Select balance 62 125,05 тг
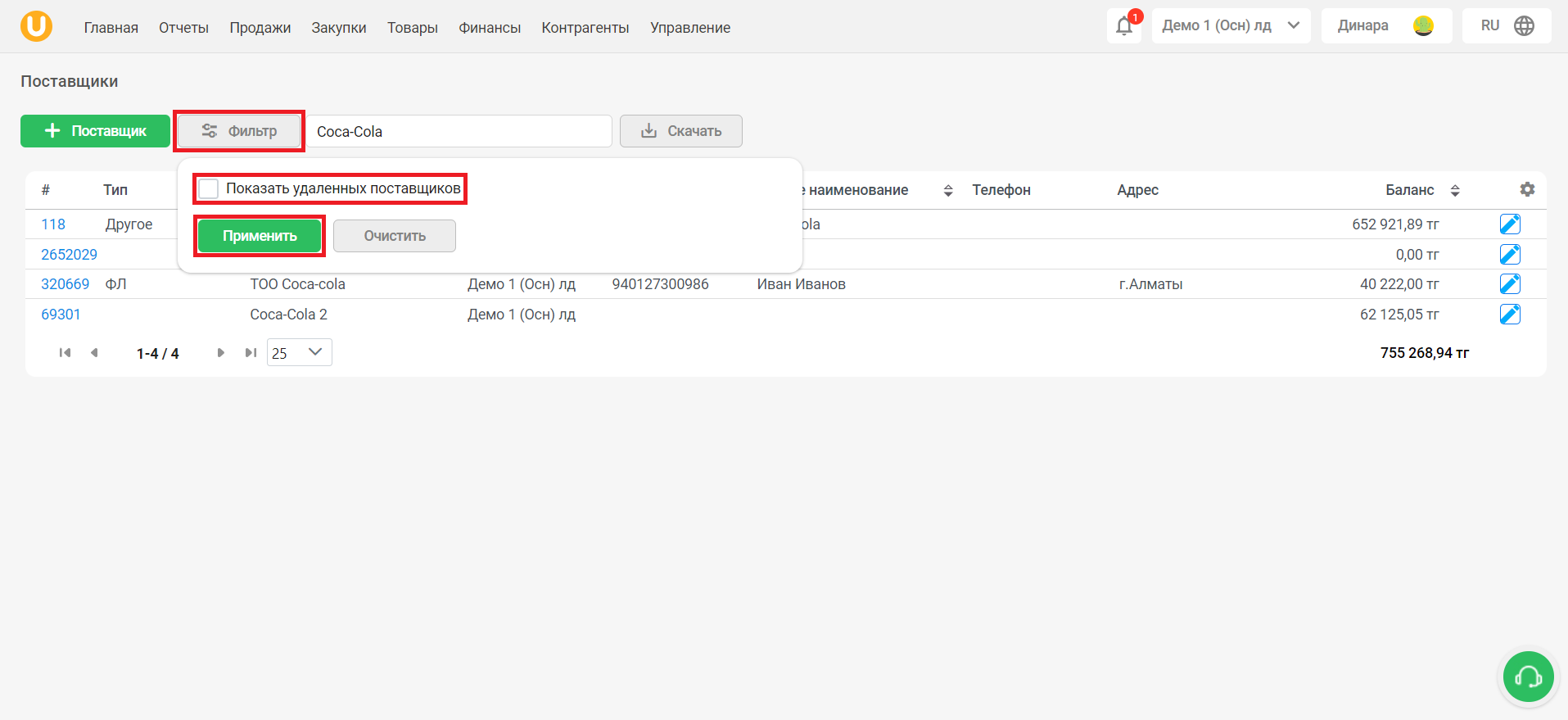Image resolution: width=1568 pixels, height=720 pixels. [1399, 315]
